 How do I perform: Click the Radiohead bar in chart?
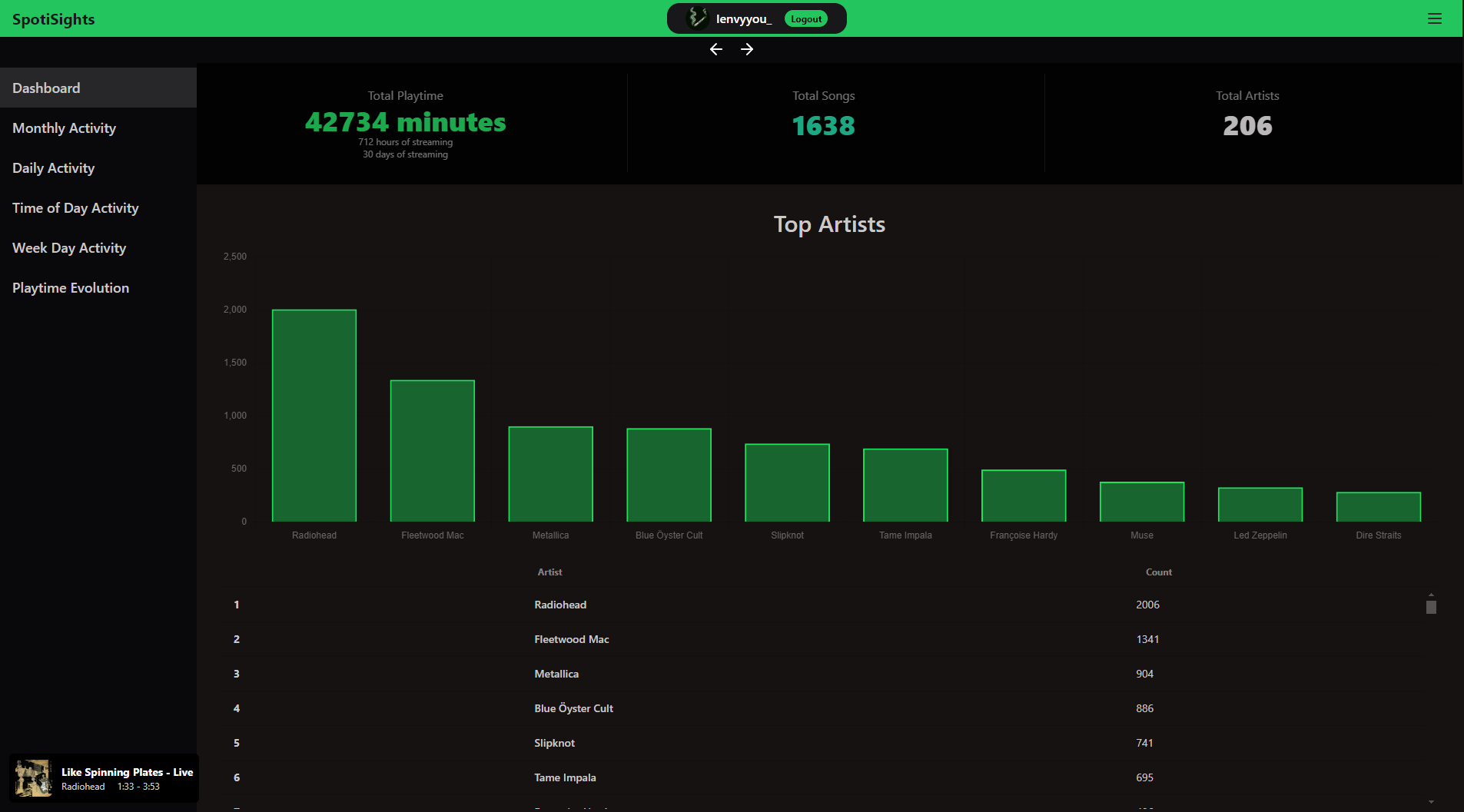314,416
